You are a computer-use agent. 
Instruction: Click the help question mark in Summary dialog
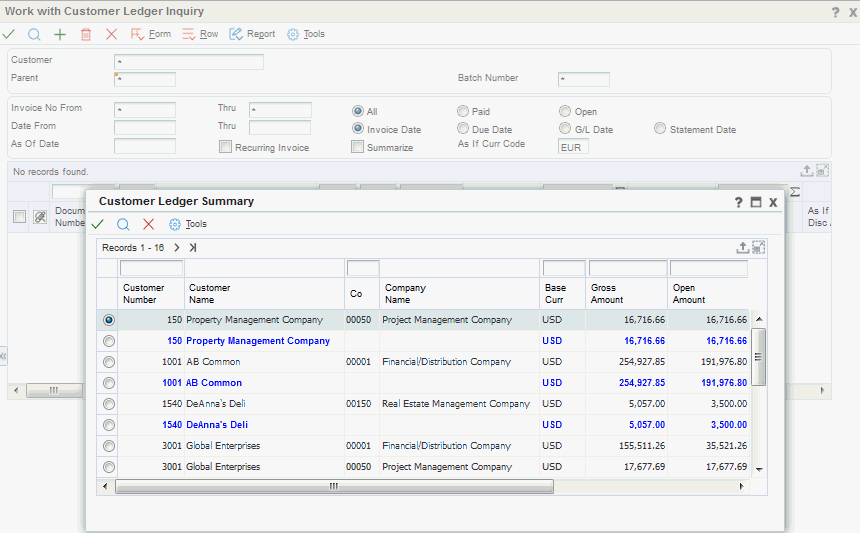point(738,202)
